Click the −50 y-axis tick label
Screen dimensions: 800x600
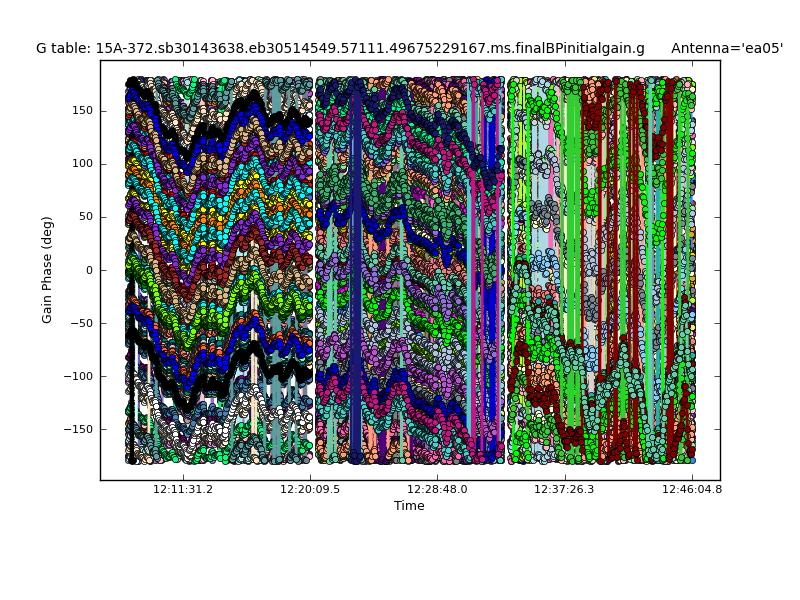point(82,323)
